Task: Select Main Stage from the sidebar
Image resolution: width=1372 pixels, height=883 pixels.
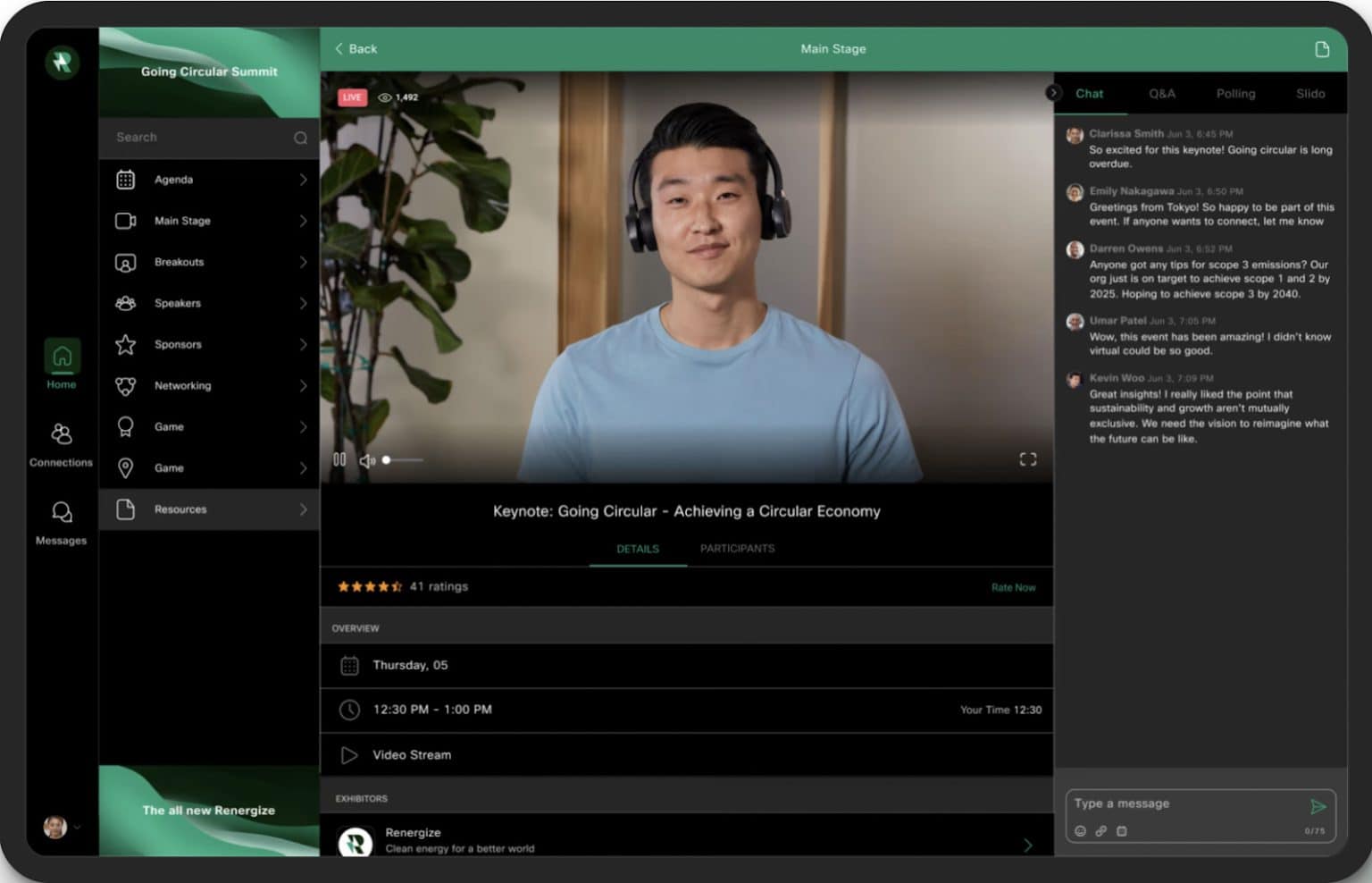Action: [x=181, y=221]
